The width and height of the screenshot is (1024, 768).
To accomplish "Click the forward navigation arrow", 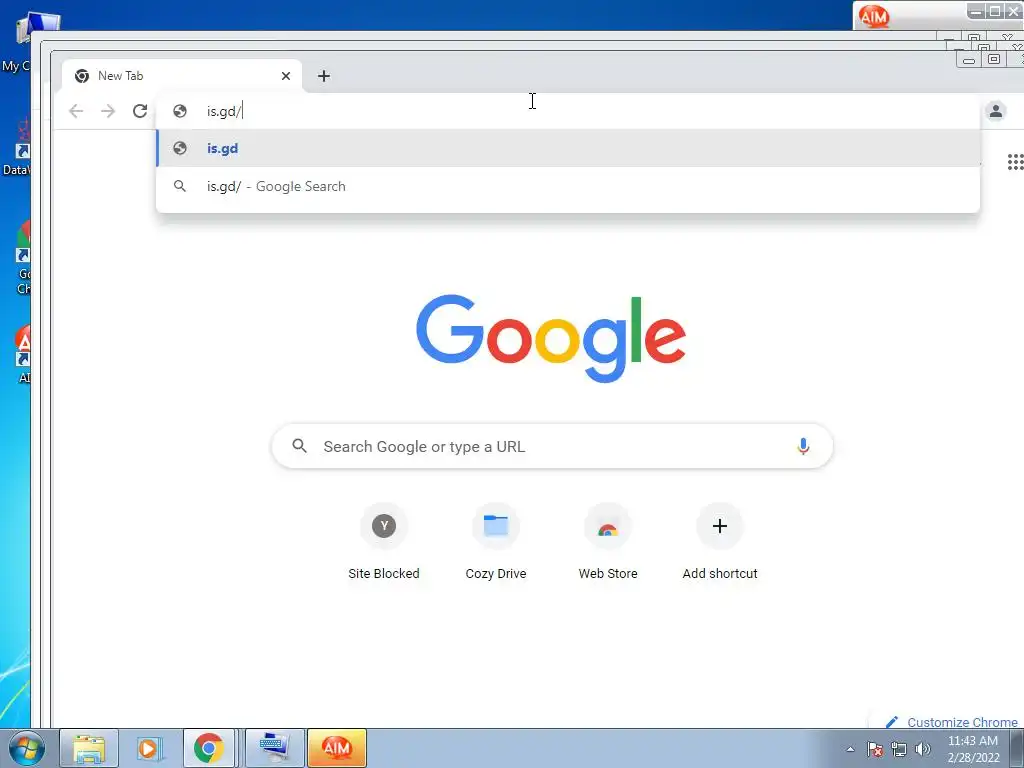I will tap(108, 111).
